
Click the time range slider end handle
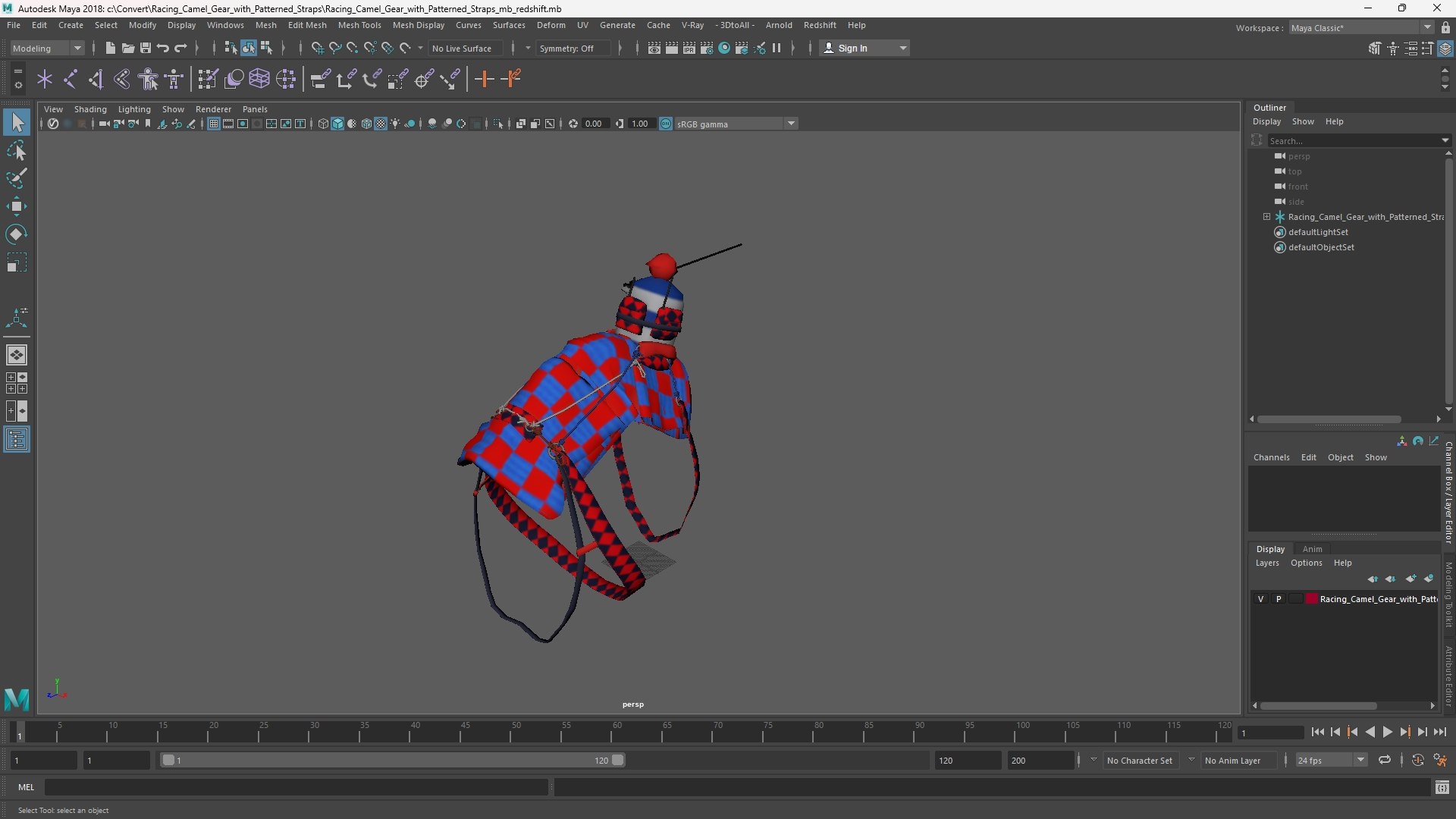(x=618, y=760)
